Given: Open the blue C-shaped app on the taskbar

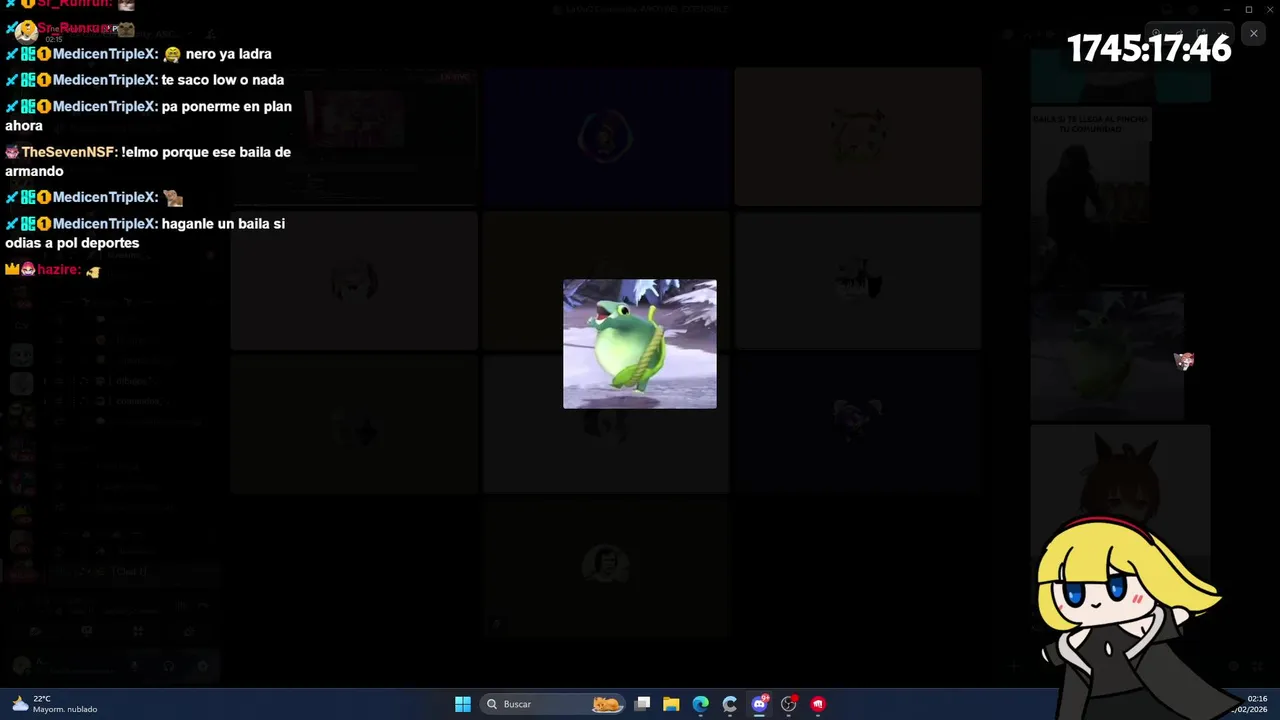Looking at the screenshot, I should coord(730,704).
